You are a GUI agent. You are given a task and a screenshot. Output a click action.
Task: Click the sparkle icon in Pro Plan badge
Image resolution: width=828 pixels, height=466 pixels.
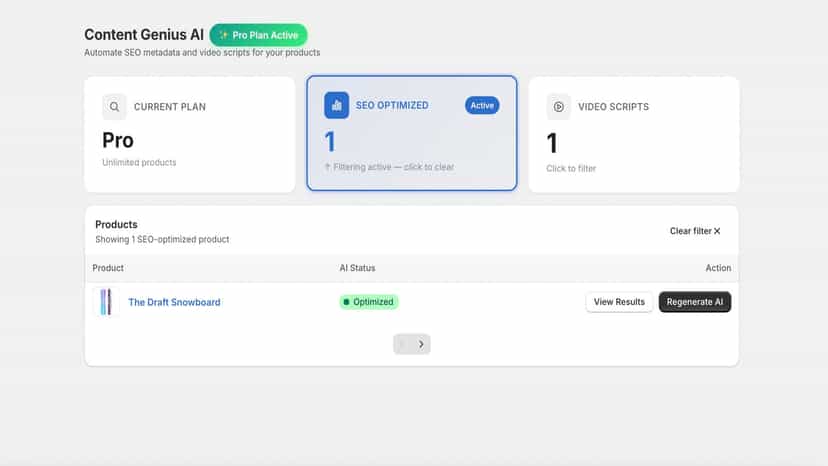coord(223,35)
